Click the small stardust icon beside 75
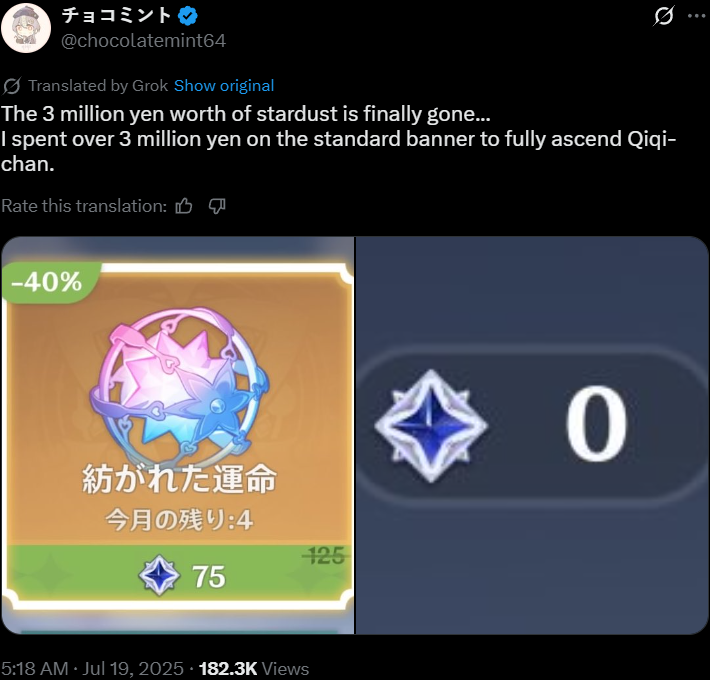Viewport: 710px width, 680px height. [159, 575]
